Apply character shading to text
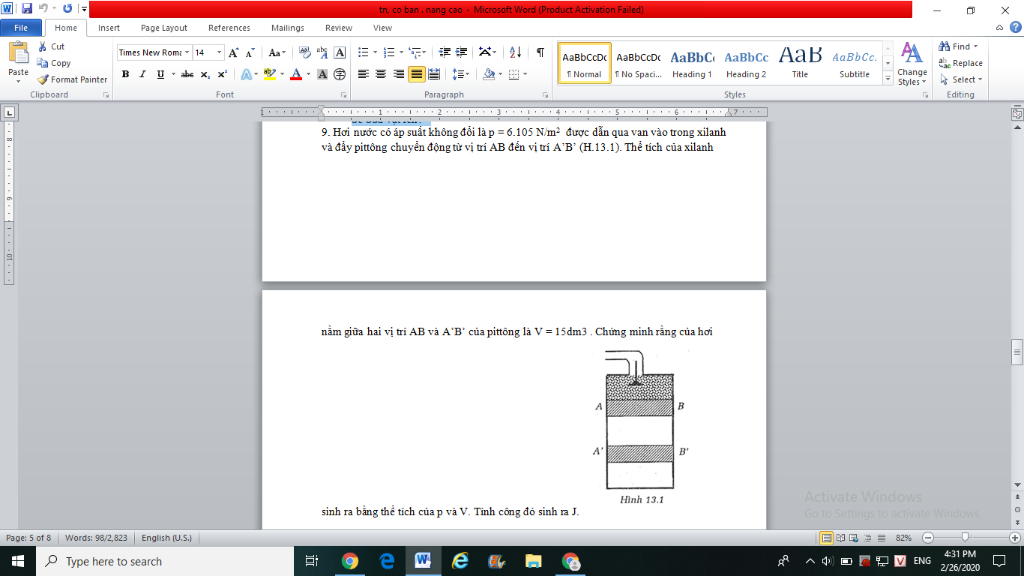 [322, 74]
